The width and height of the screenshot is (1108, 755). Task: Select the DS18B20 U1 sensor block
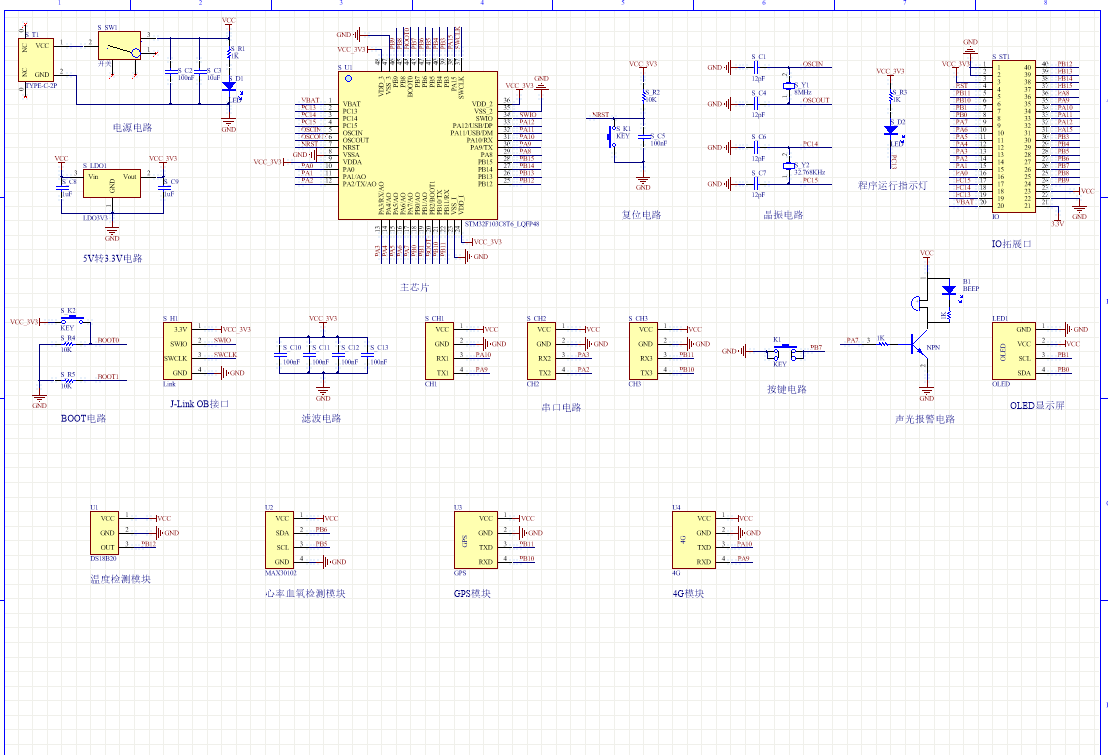[x=104, y=533]
